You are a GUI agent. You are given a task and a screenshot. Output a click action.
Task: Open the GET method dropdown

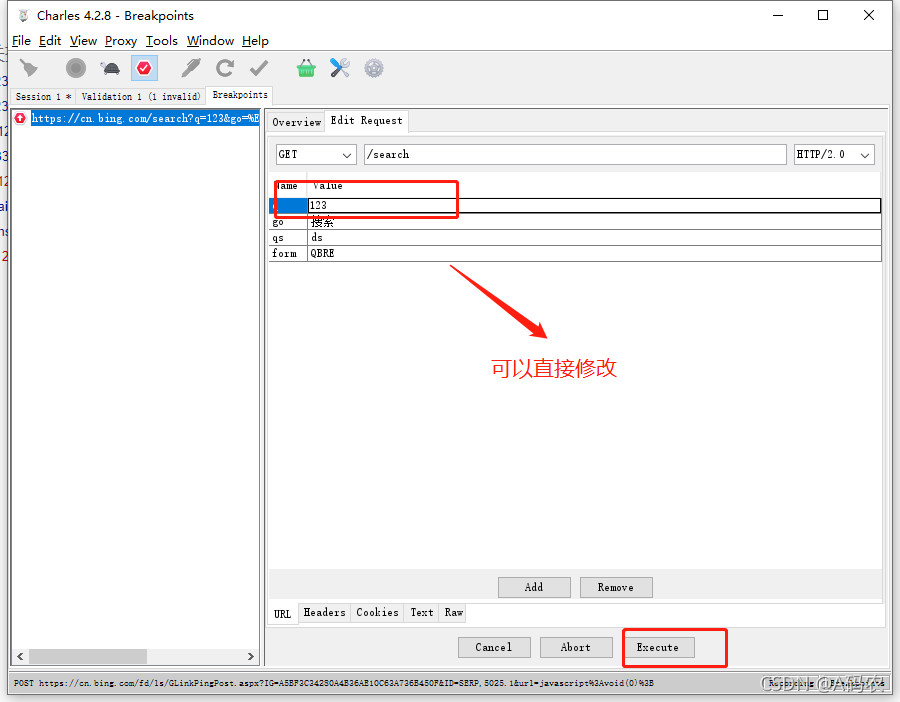tap(316, 154)
